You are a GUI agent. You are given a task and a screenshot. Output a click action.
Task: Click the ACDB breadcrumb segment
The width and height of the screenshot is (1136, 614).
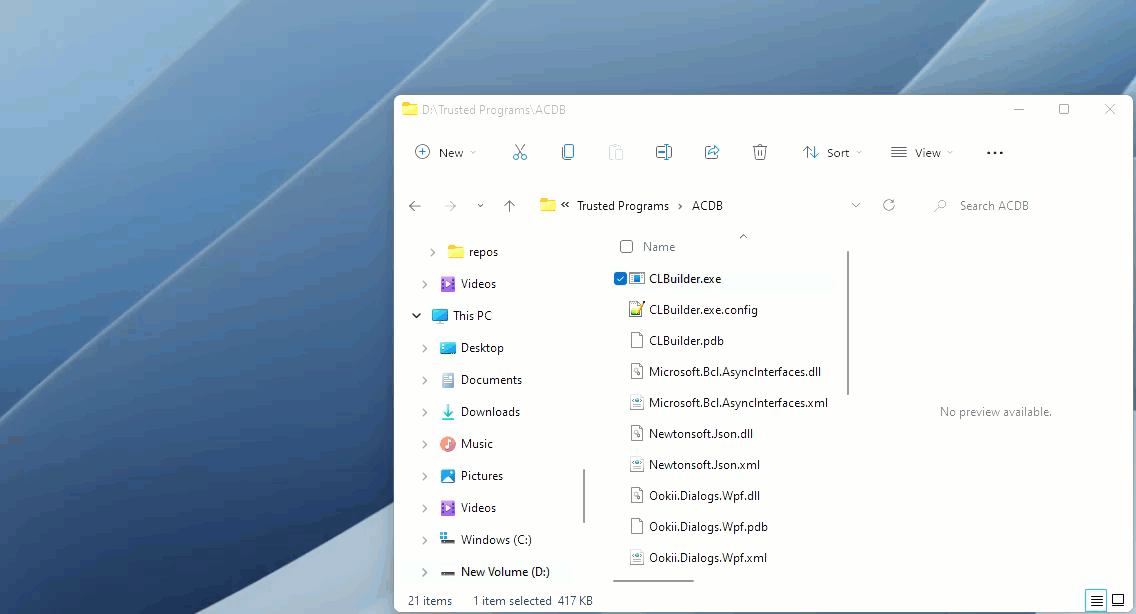[707, 206]
